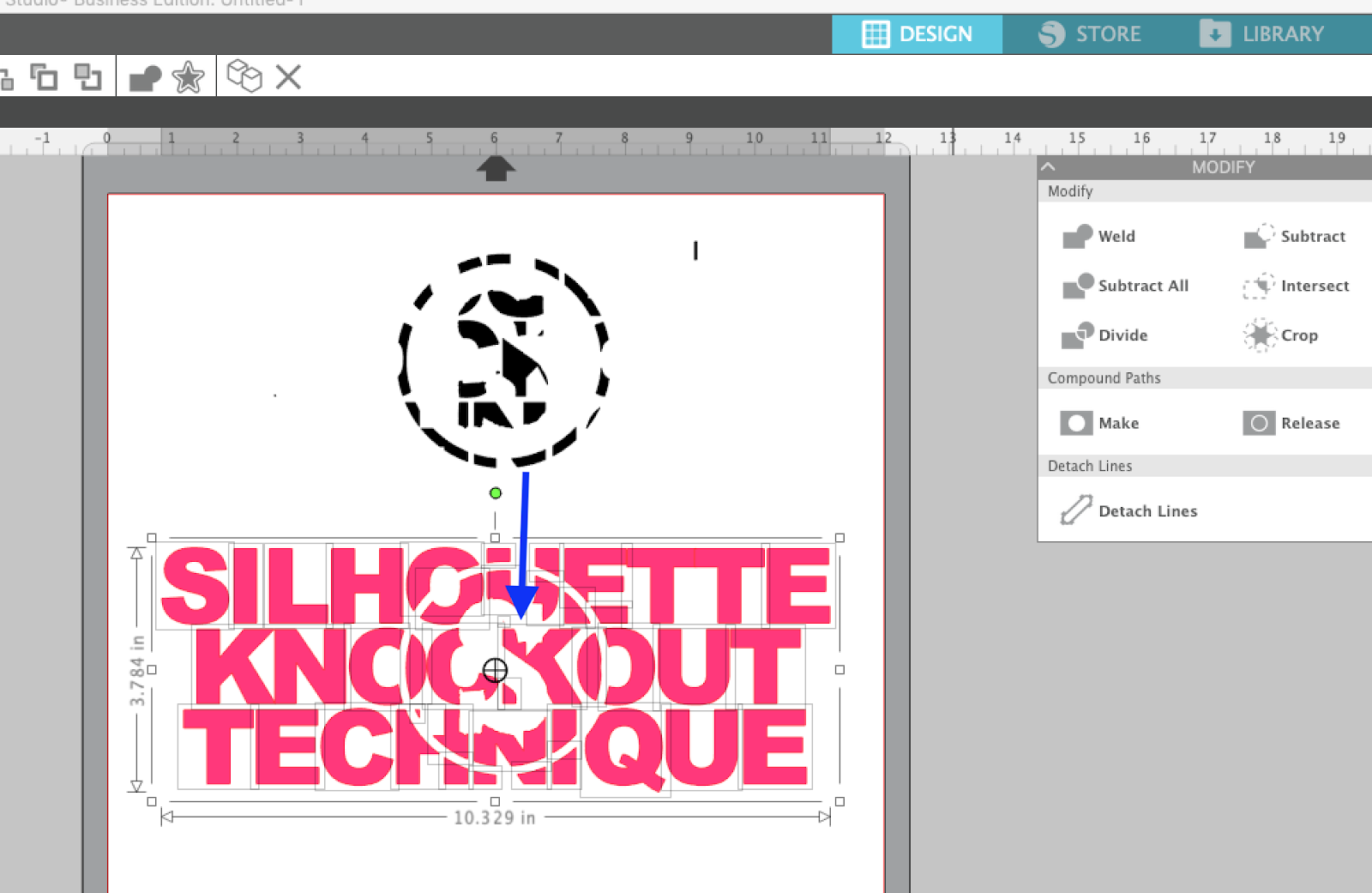The height and width of the screenshot is (893, 1372).
Task: Click the green rotation handle above the text
Action: pyautogui.click(x=495, y=493)
